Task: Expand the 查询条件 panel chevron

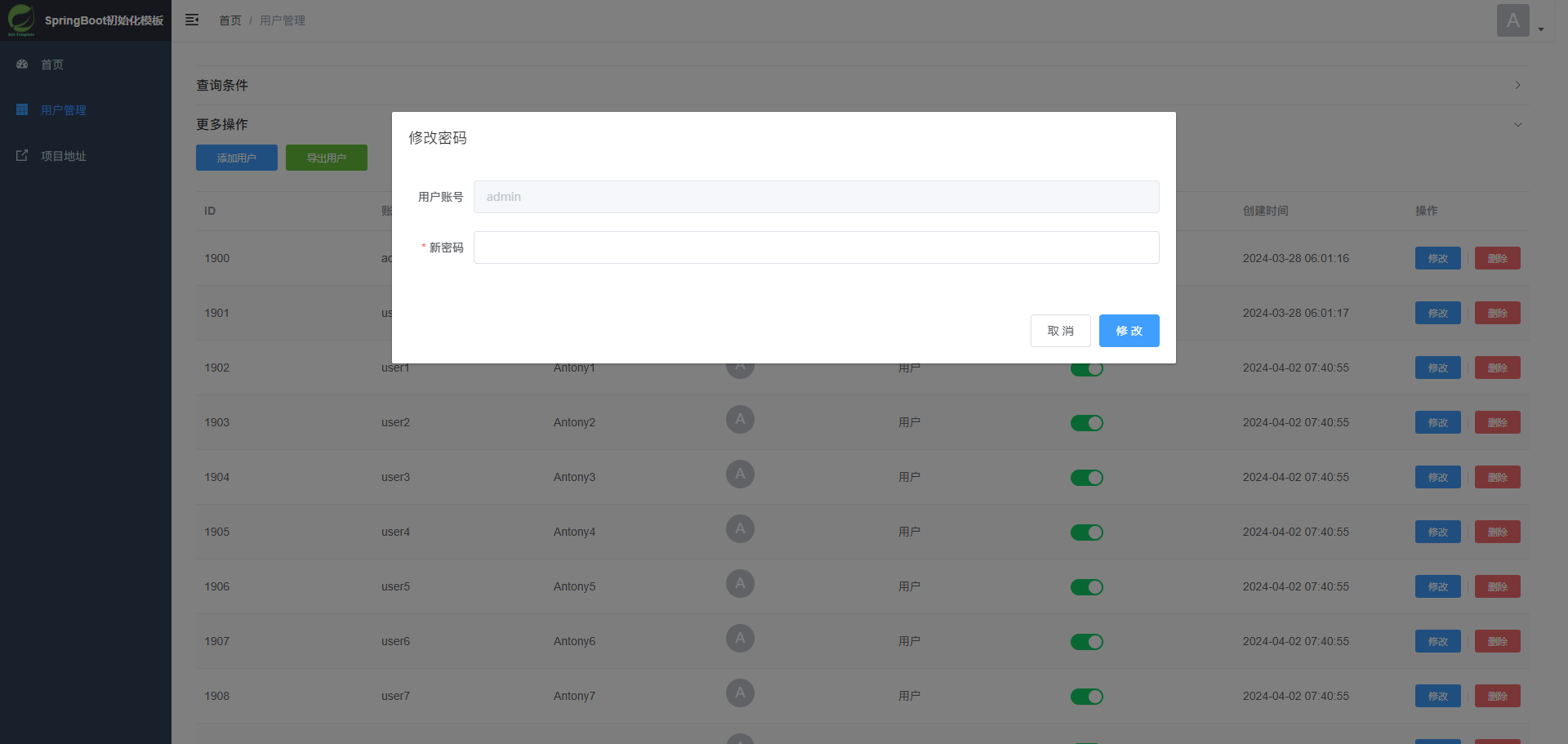Action: pyautogui.click(x=1517, y=85)
